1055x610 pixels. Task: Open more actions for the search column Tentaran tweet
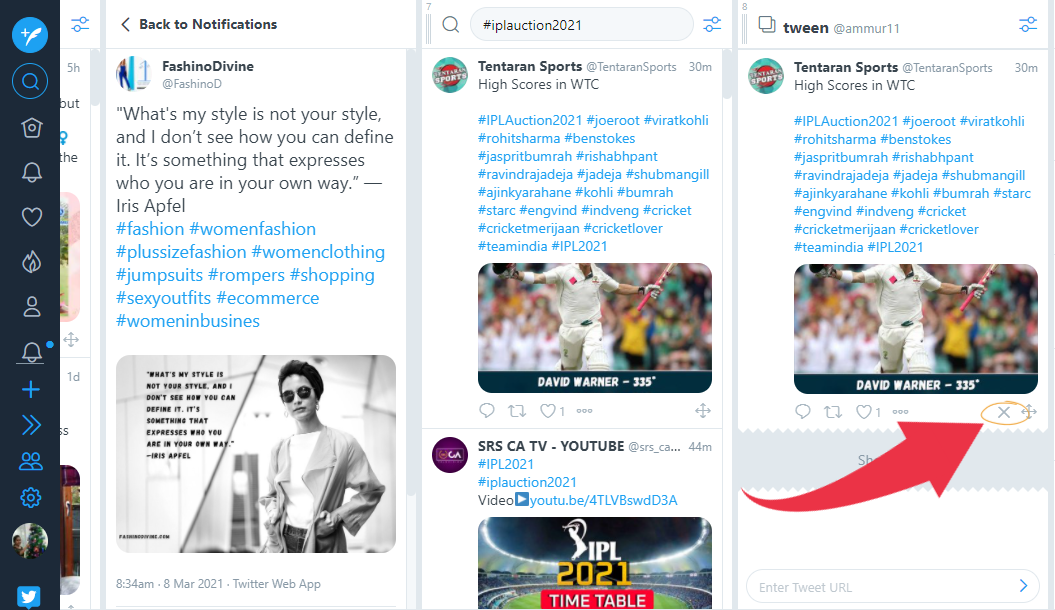pos(584,410)
